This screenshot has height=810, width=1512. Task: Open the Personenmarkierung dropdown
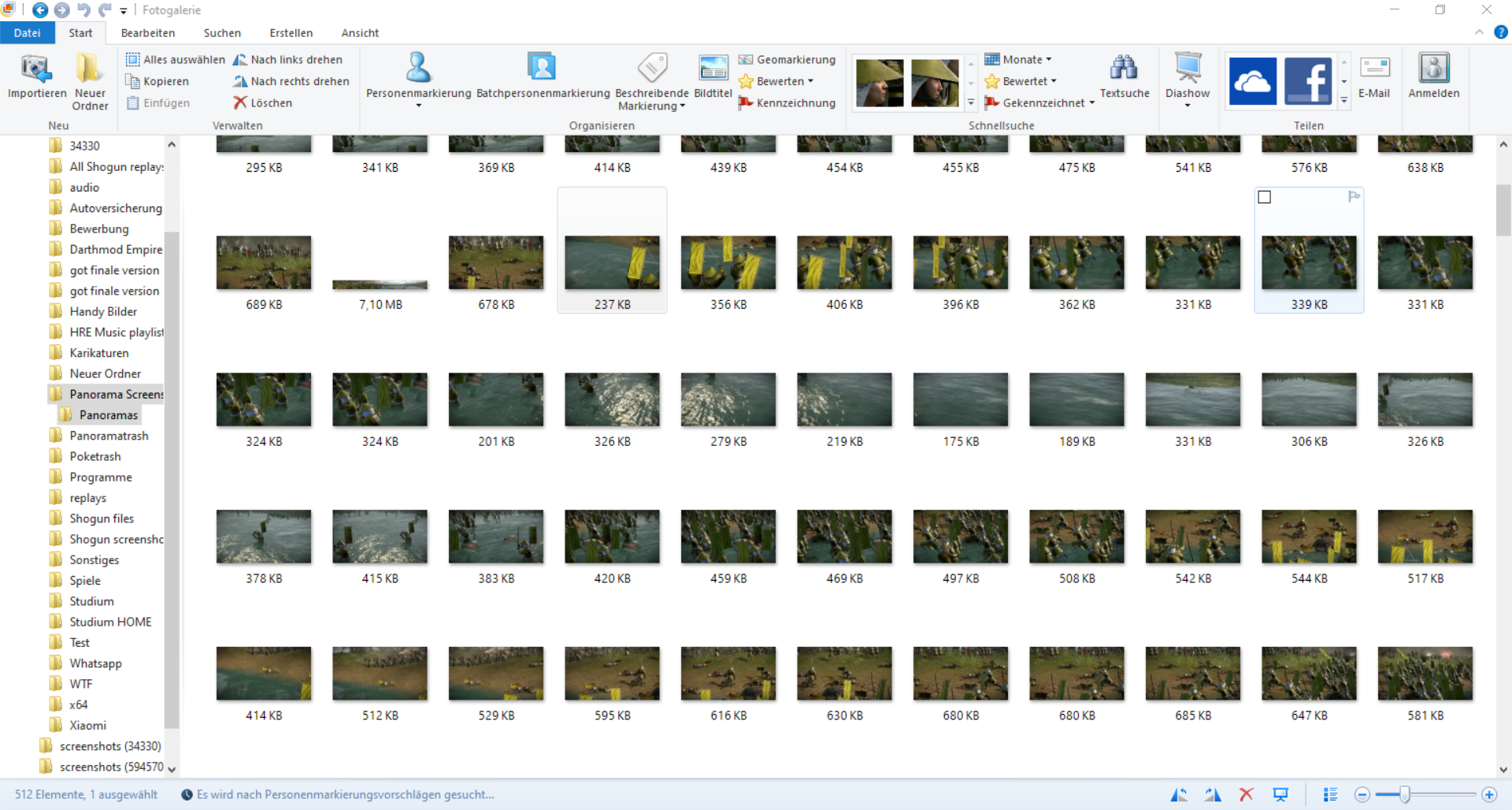[418, 106]
